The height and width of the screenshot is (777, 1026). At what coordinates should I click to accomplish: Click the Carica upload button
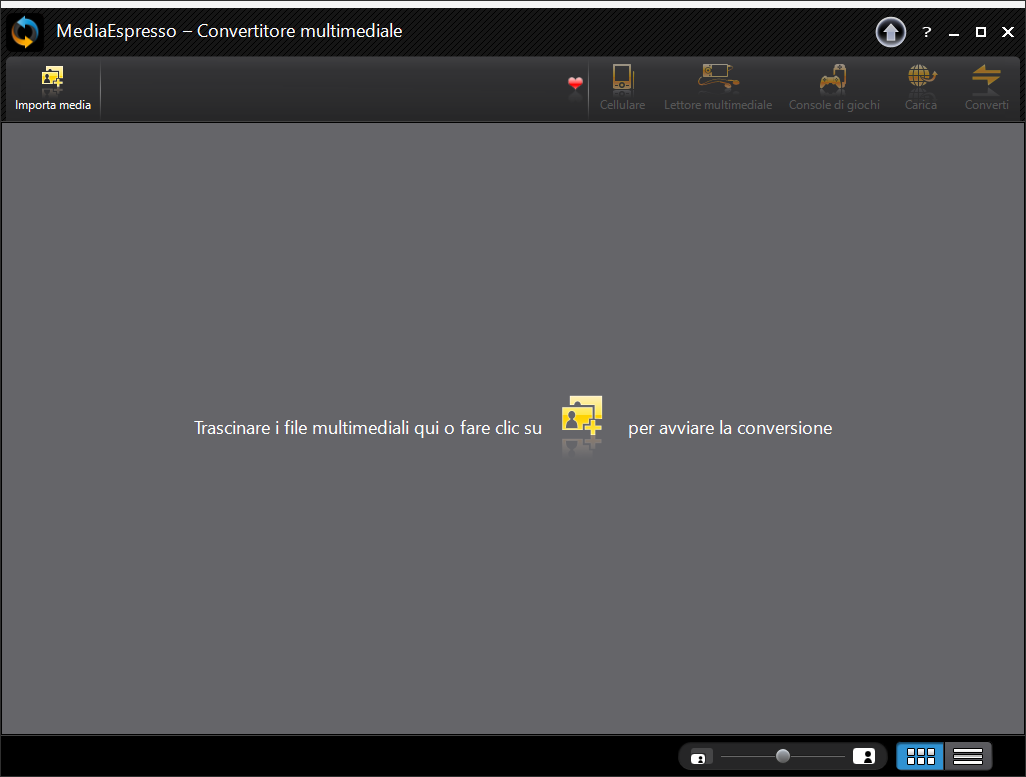tap(921, 88)
